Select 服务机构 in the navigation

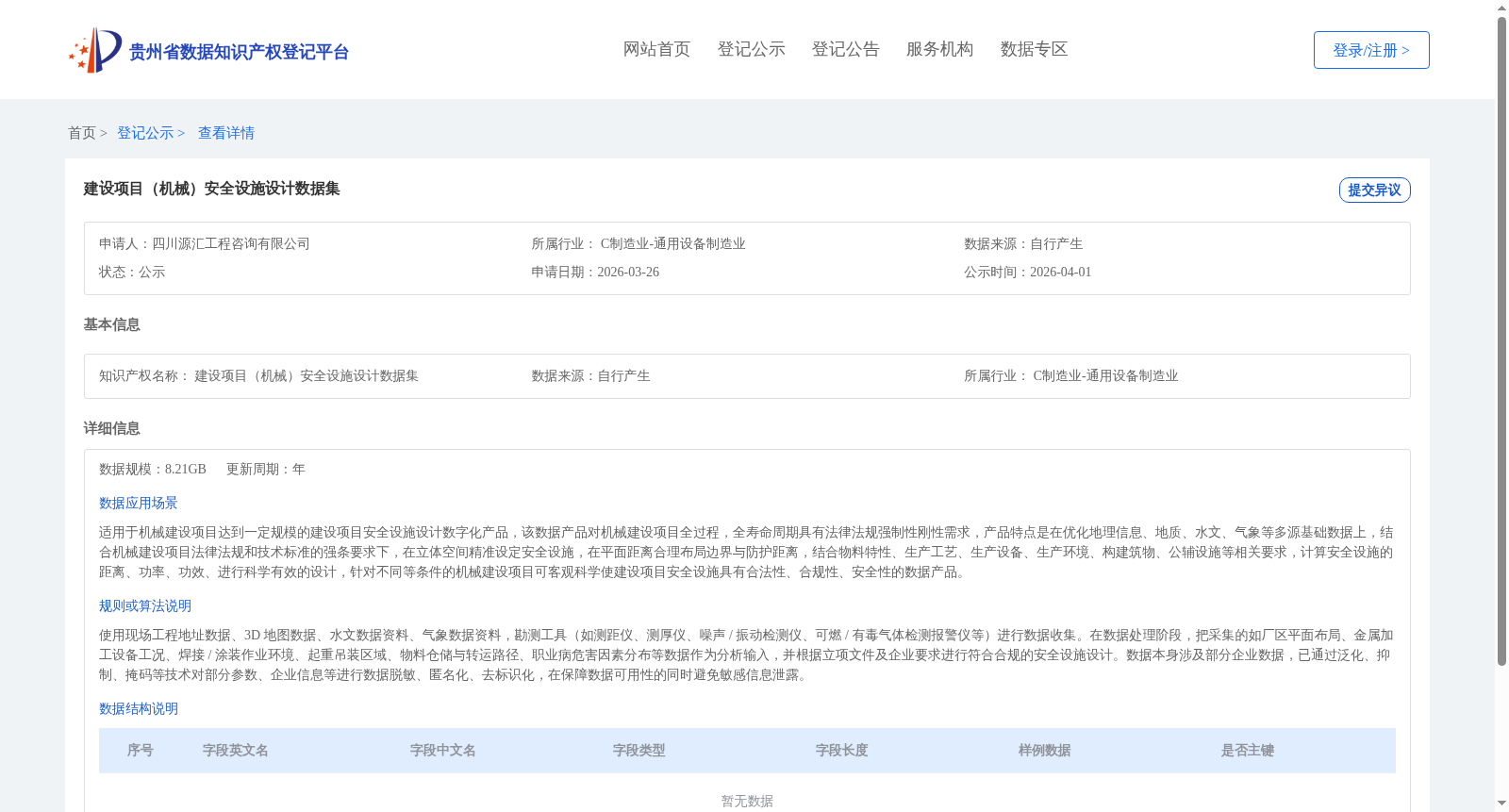tap(939, 49)
